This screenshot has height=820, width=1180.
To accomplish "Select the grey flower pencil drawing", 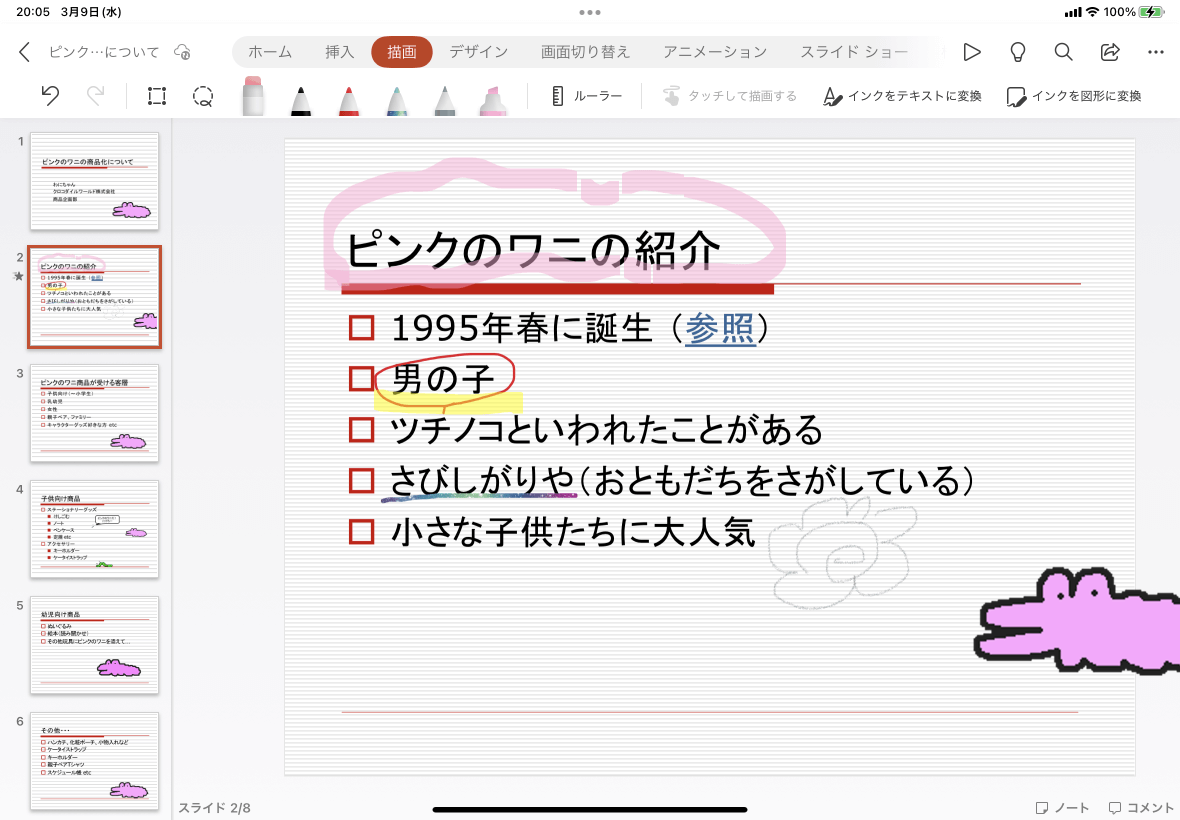I will click(841, 553).
